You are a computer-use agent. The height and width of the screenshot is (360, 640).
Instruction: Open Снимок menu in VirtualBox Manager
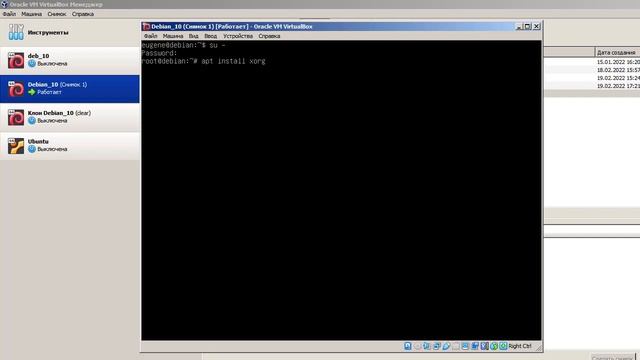pos(56,14)
